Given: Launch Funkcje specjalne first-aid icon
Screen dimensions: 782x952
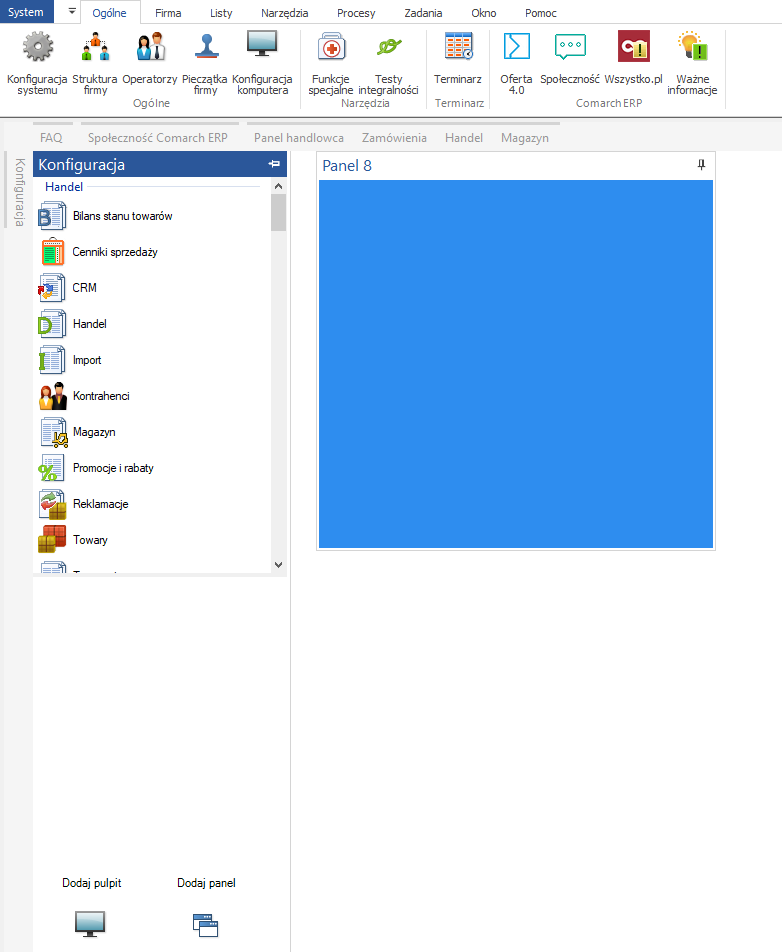Looking at the screenshot, I should tap(332, 47).
